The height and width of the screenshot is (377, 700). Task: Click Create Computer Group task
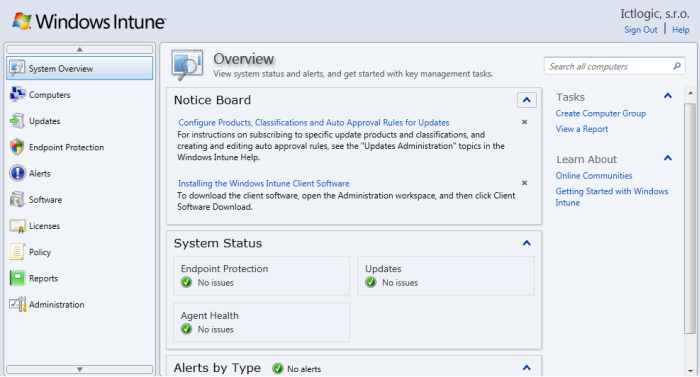tap(601, 113)
